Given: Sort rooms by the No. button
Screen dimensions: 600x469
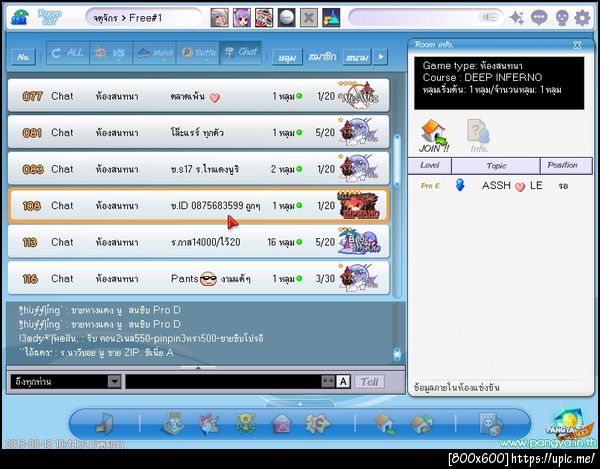Looking at the screenshot, I should pyautogui.click(x=24, y=57).
